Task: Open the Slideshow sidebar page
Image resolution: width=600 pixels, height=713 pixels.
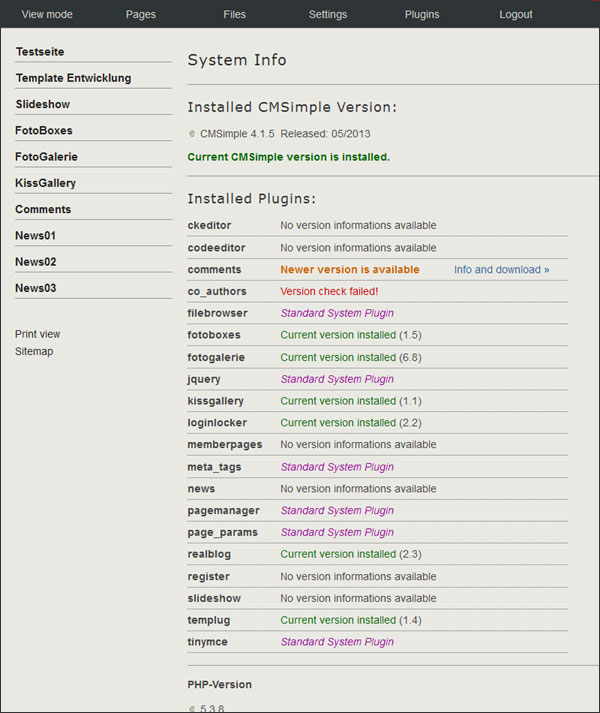Action: coord(43,105)
